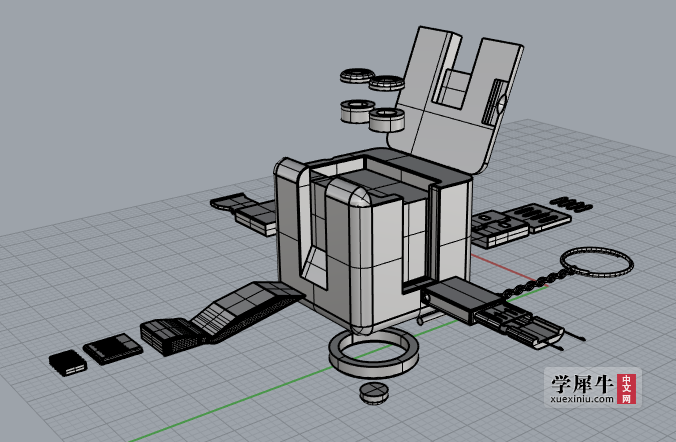Select the twisted chain attached to the keyring
The width and height of the screenshot is (676, 442).
(537, 283)
